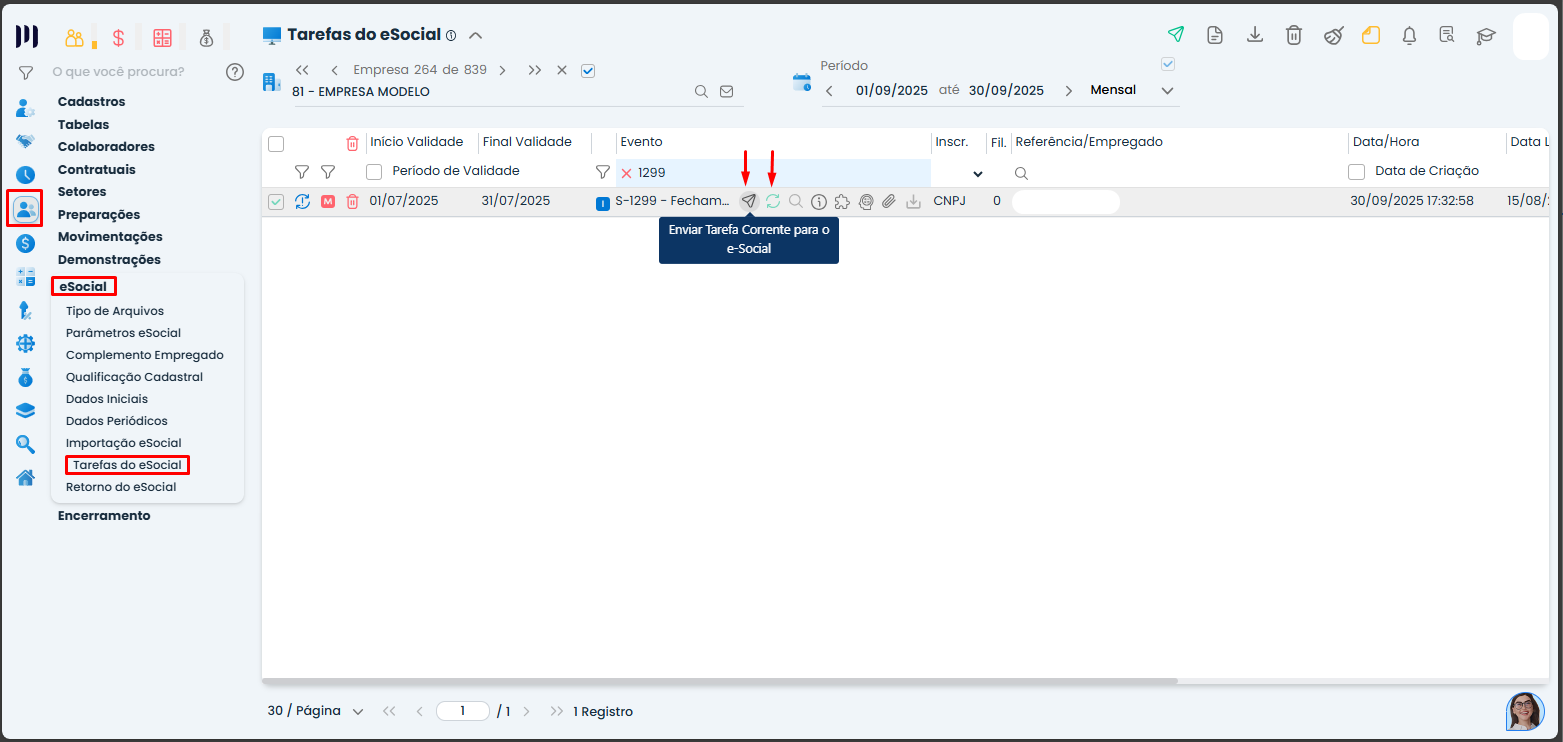Click the green paper-plane send icon in top toolbar
Image resolution: width=1563 pixels, height=742 pixels.
(1176, 35)
